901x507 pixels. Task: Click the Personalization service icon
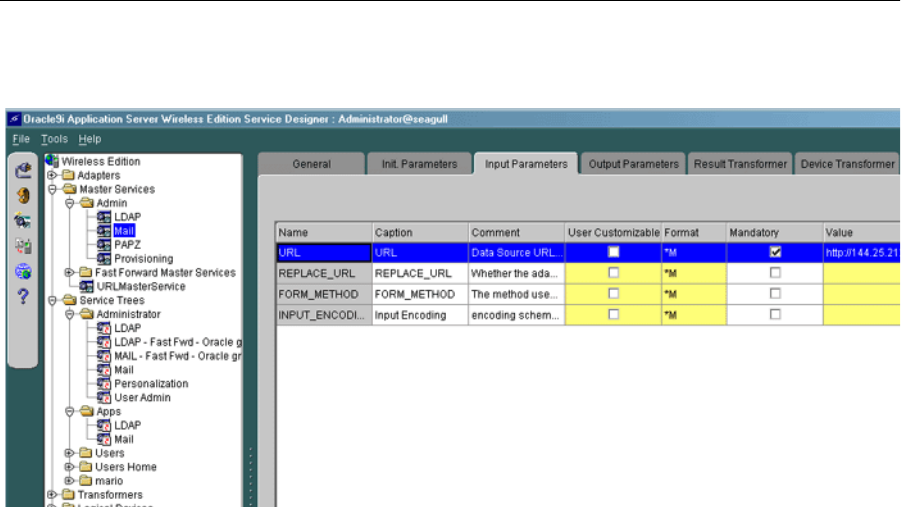pyautogui.click(x=104, y=383)
